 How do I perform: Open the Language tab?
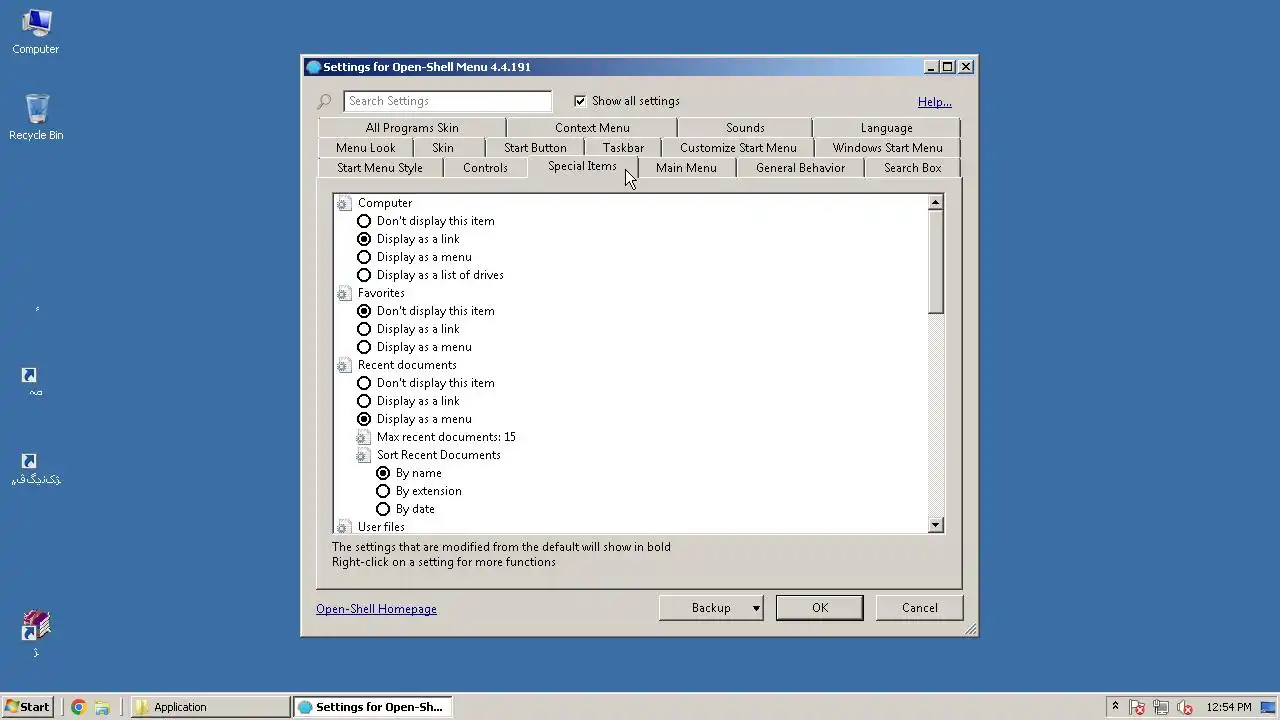click(x=886, y=128)
